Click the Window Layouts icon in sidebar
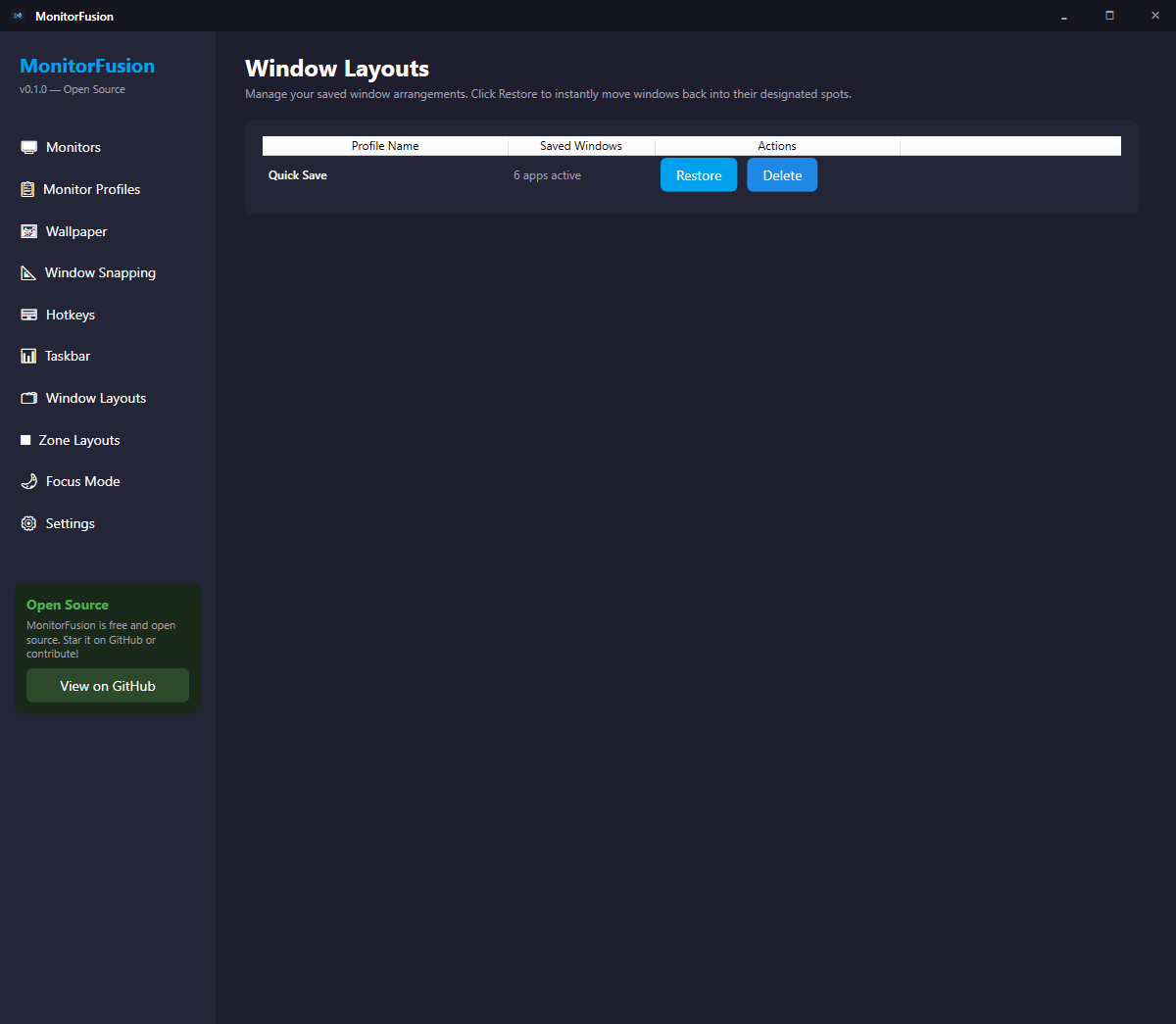Image resolution: width=1176 pixels, height=1024 pixels. (x=29, y=399)
